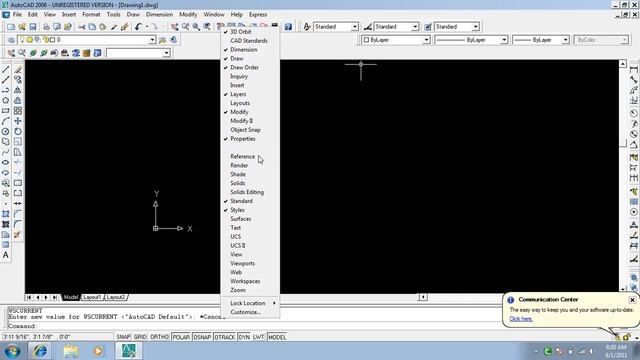The image size is (640, 360).
Task: Close the Communication Center balloon
Action: point(632,300)
